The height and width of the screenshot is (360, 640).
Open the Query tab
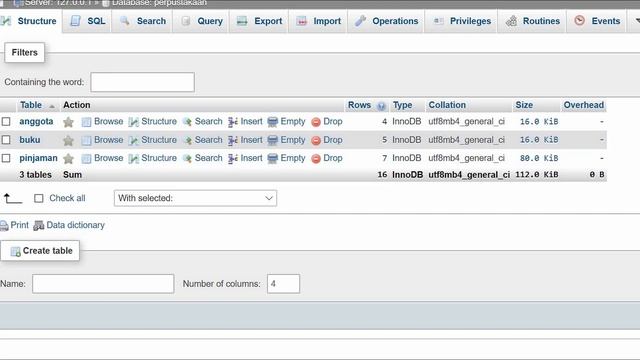click(x=201, y=21)
